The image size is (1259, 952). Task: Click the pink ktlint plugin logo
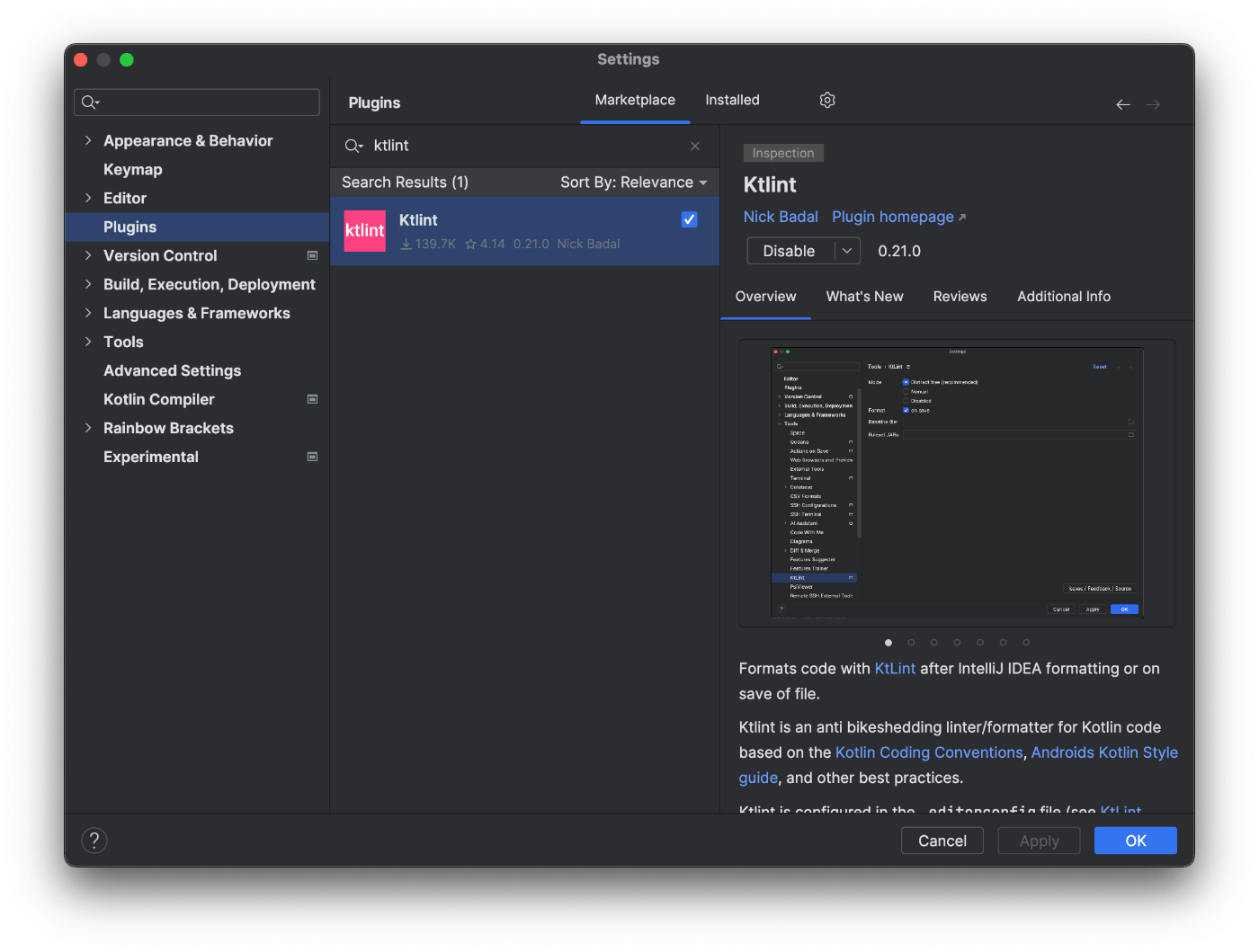pos(365,231)
